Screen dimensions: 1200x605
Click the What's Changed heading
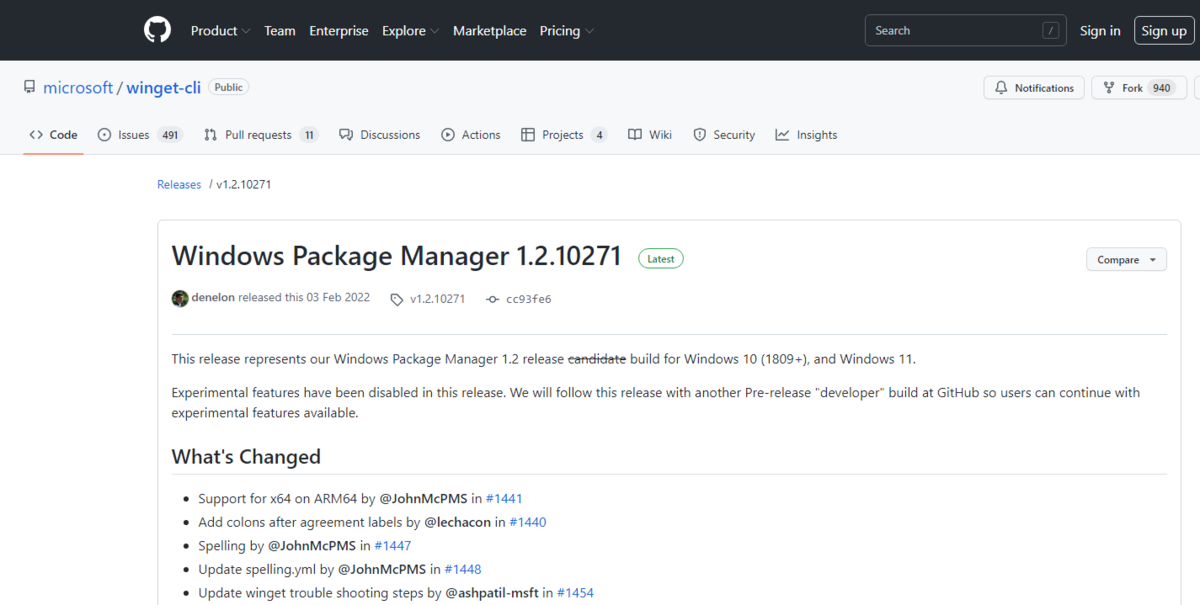point(246,457)
